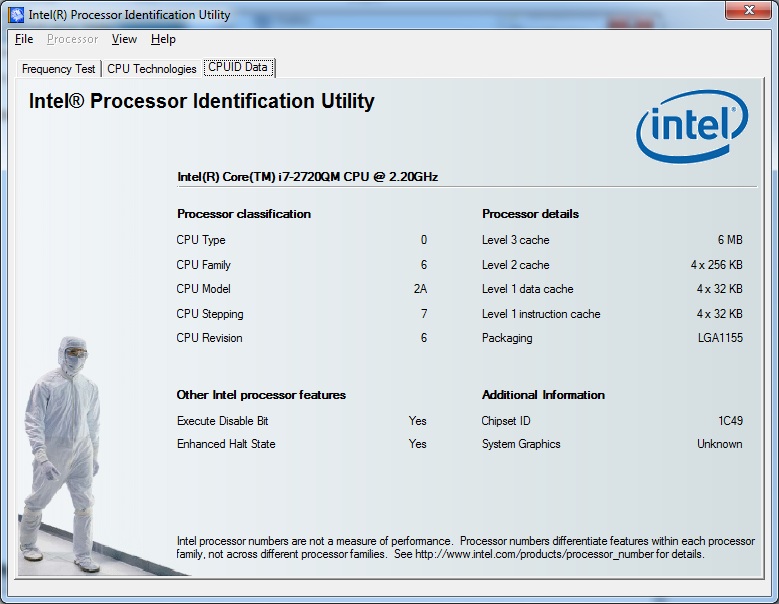Click the 'CPU Stepping' label
This screenshot has height=604, width=779.
(x=210, y=314)
